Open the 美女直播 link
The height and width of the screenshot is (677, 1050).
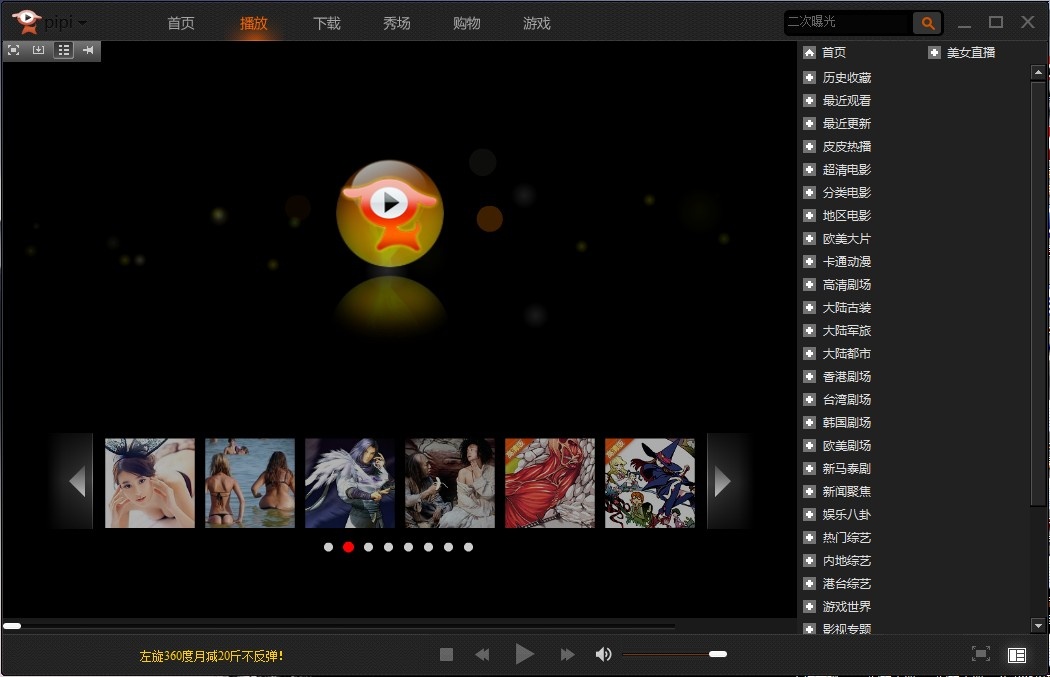coord(970,53)
